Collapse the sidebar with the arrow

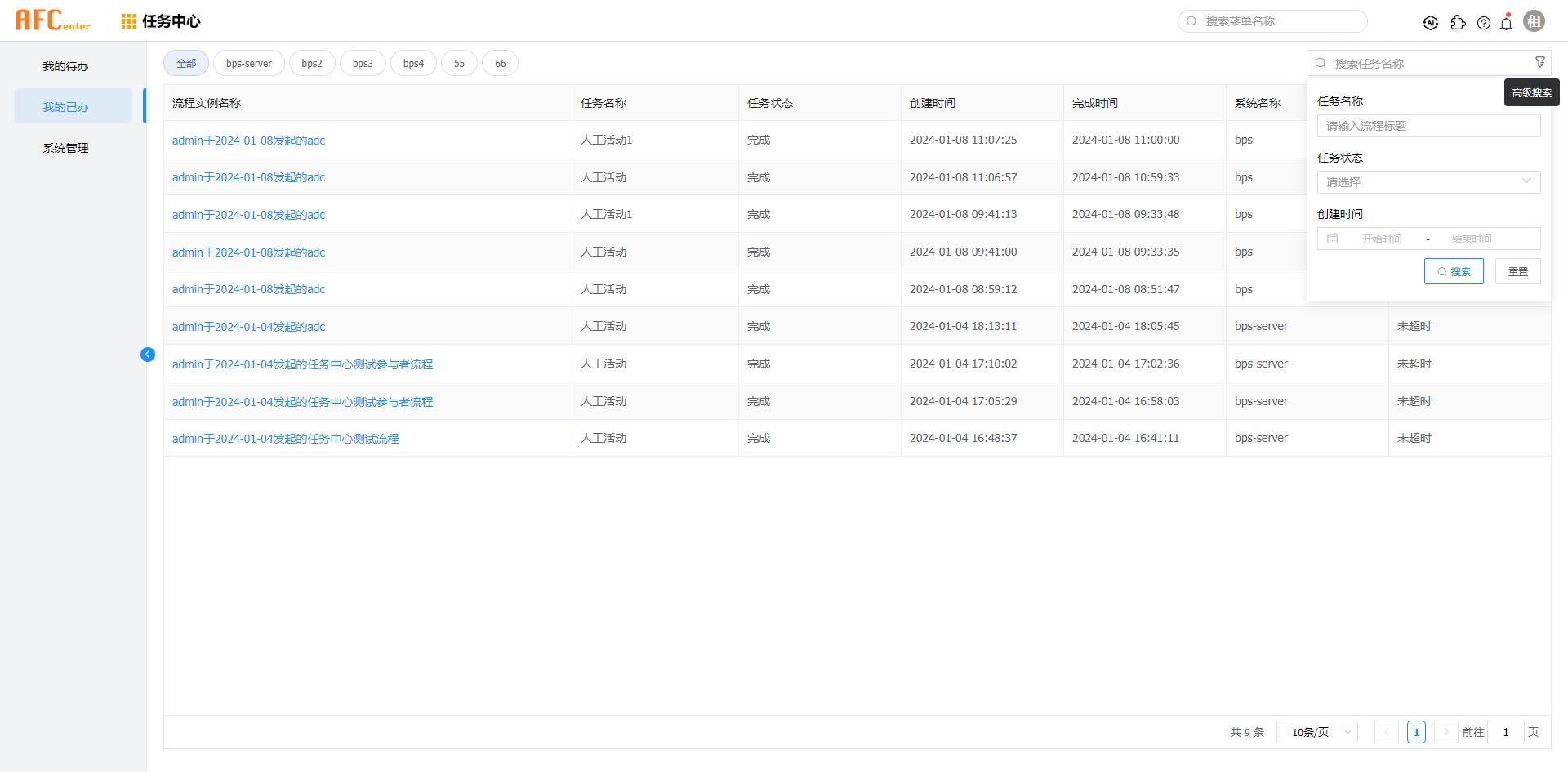pos(148,355)
